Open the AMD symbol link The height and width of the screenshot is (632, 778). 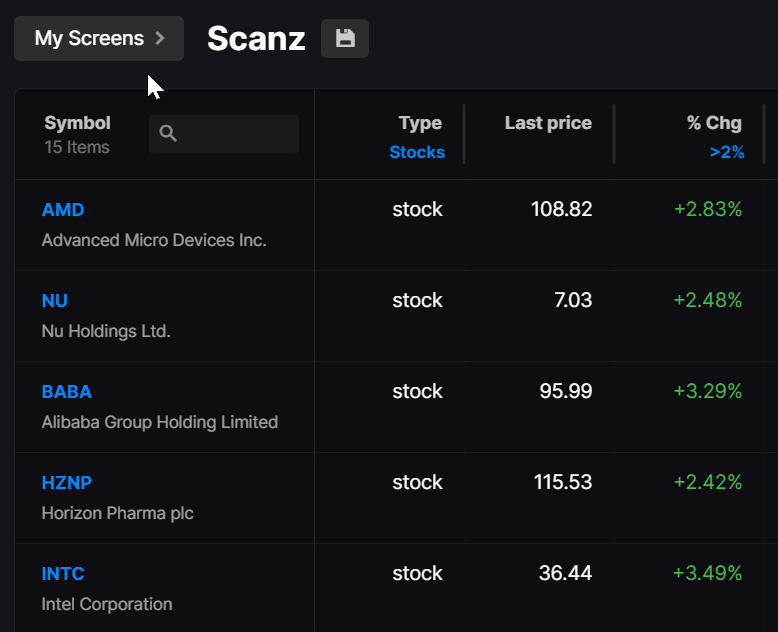click(x=63, y=210)
